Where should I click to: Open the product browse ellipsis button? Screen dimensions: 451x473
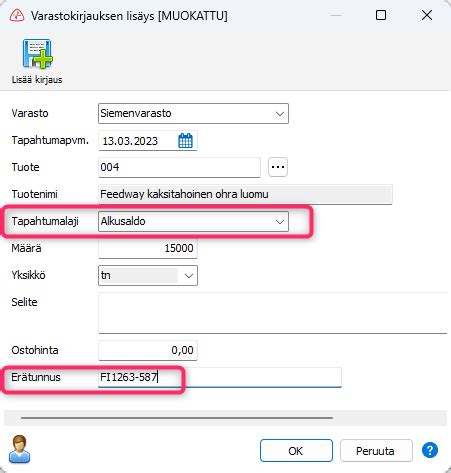pos(278,167)
